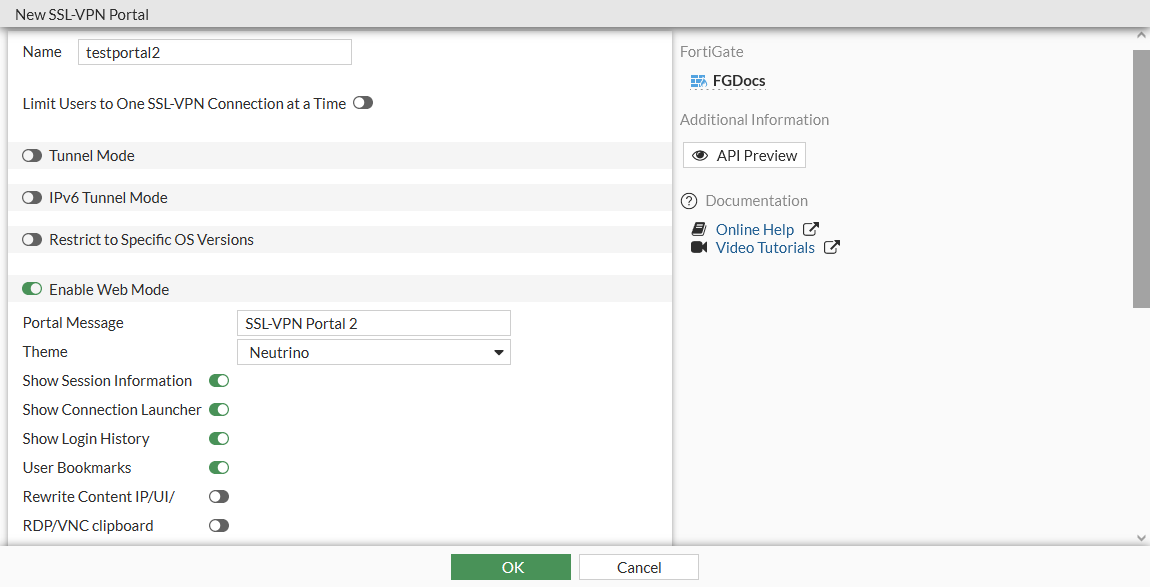The height and width of the screenshot is (587, 1150).
Task: Toggle Limit Users to One SSL-VPN Connection
Action: point(362,102)
